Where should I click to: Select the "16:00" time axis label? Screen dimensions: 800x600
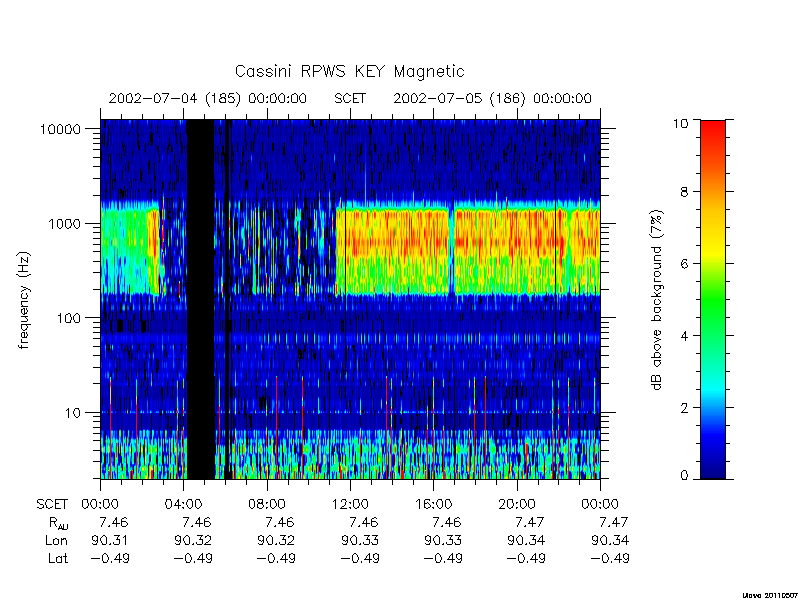click(x=433, y=505)
